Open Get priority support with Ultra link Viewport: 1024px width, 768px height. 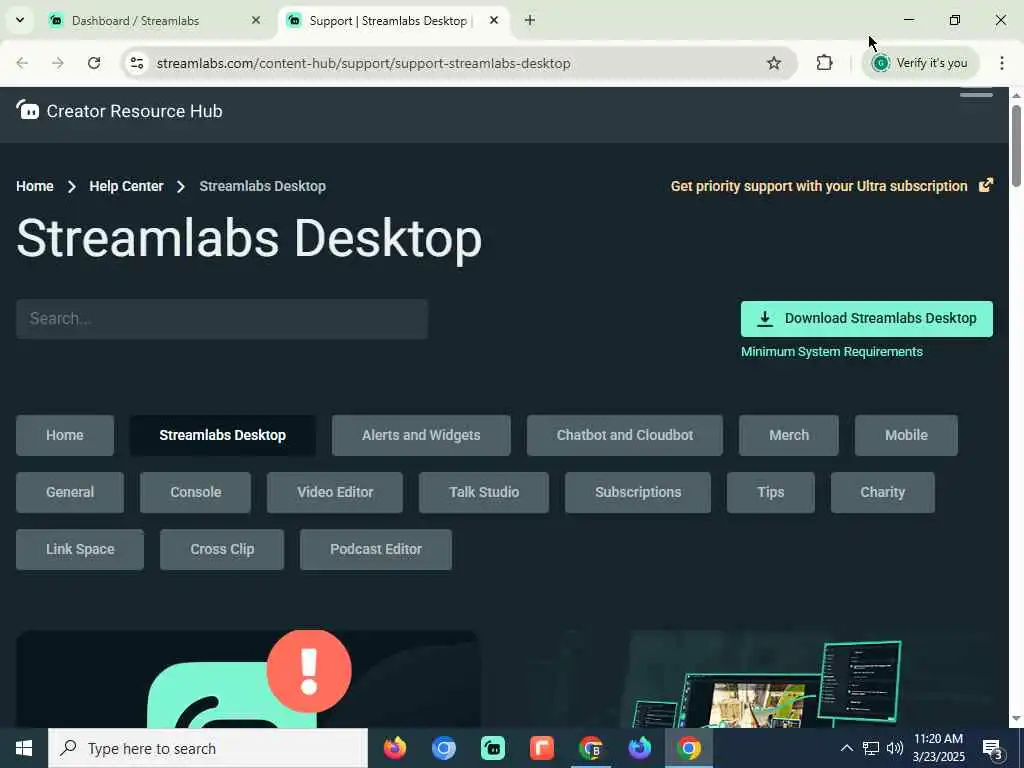[x=819, y=186]
